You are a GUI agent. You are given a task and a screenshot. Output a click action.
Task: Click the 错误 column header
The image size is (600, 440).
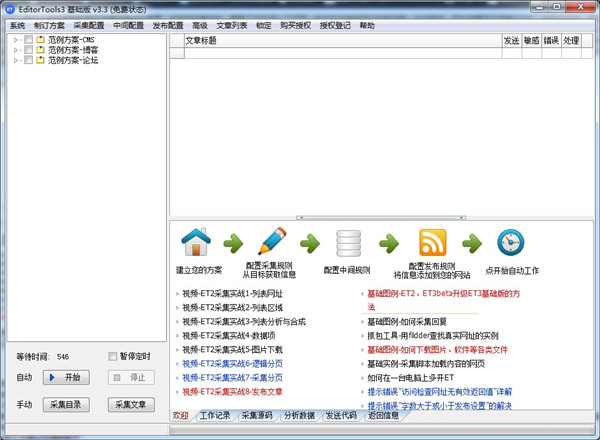[x=551, y=41]
